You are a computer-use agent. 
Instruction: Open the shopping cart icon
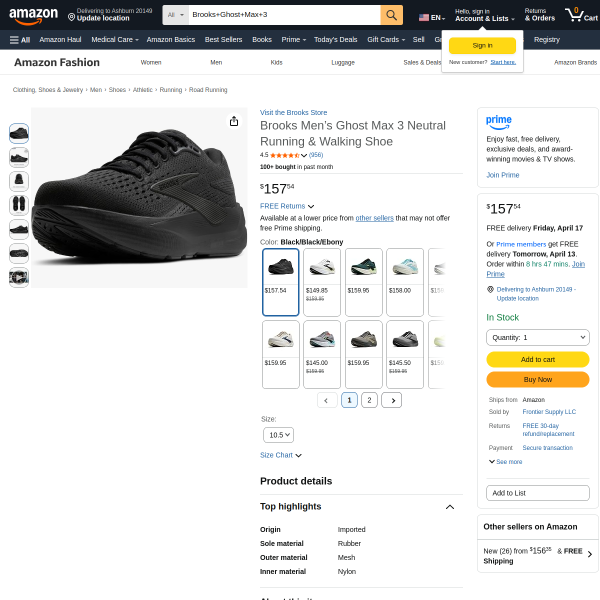pos(575,15)
